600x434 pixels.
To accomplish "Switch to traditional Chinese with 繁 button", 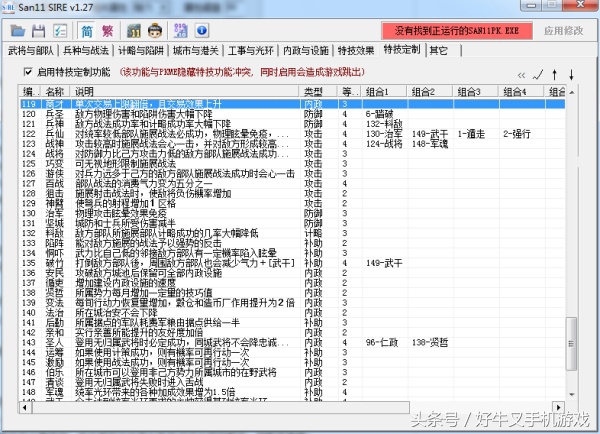I will click(x=108, y=31).
